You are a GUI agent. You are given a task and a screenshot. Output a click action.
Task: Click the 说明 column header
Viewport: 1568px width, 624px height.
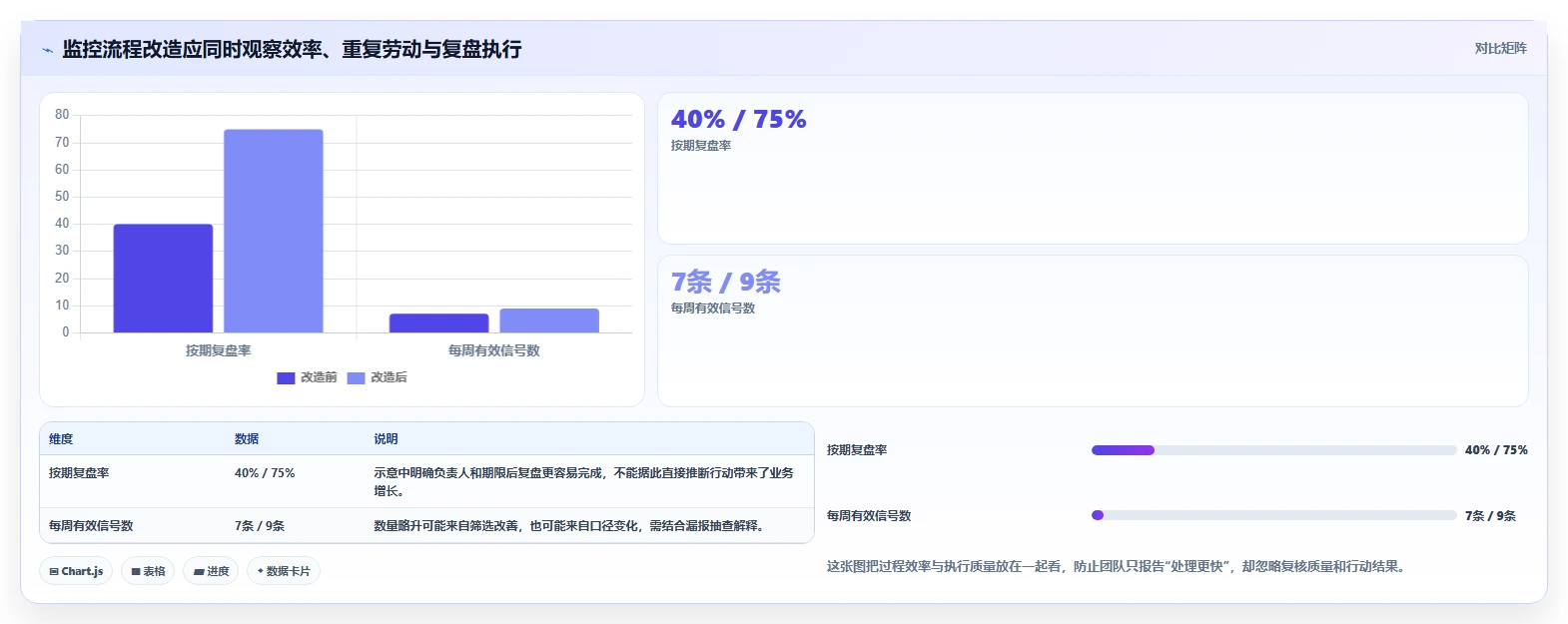[386, 439]
